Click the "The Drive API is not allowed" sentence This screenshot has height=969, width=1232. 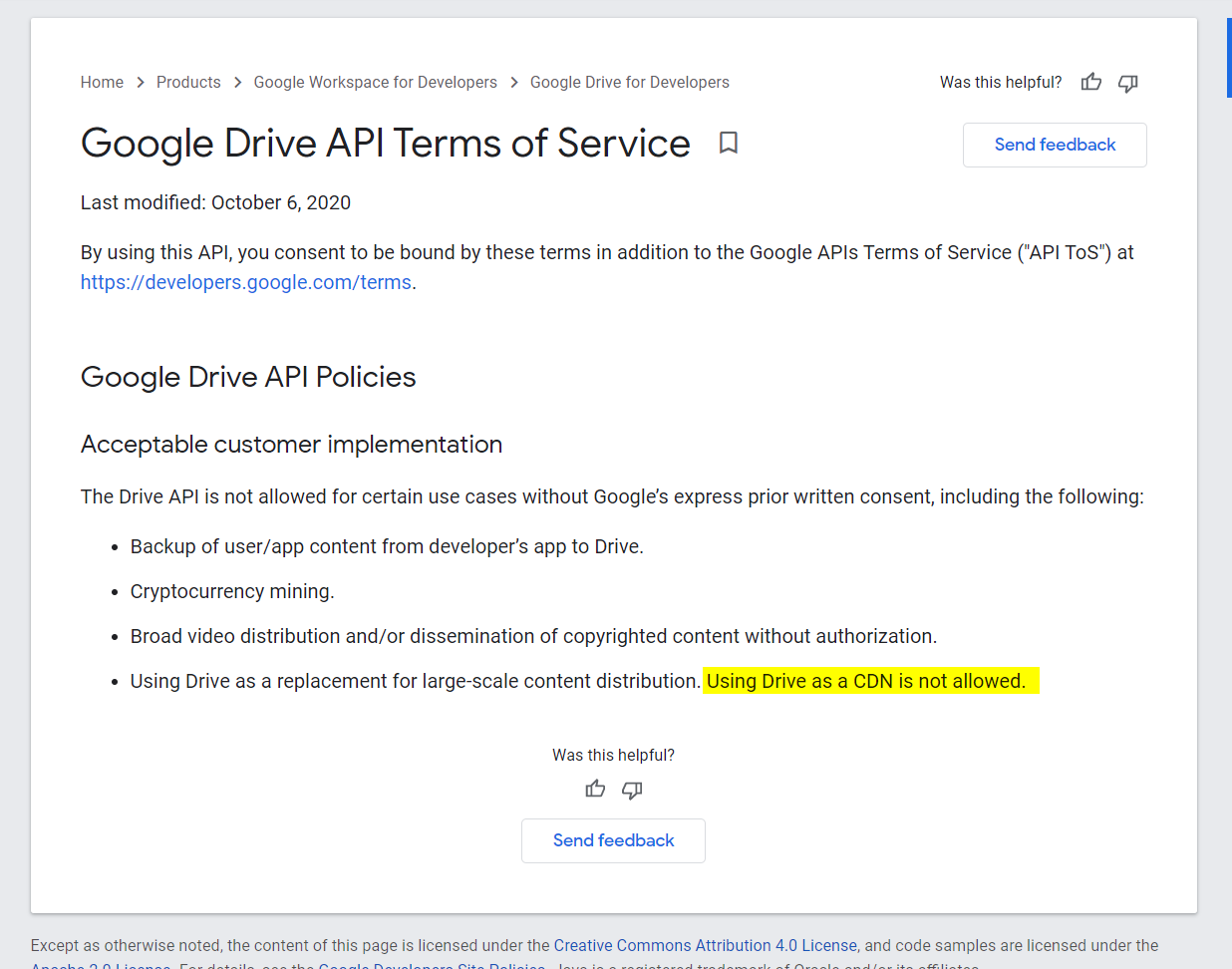tap(612, 496)
